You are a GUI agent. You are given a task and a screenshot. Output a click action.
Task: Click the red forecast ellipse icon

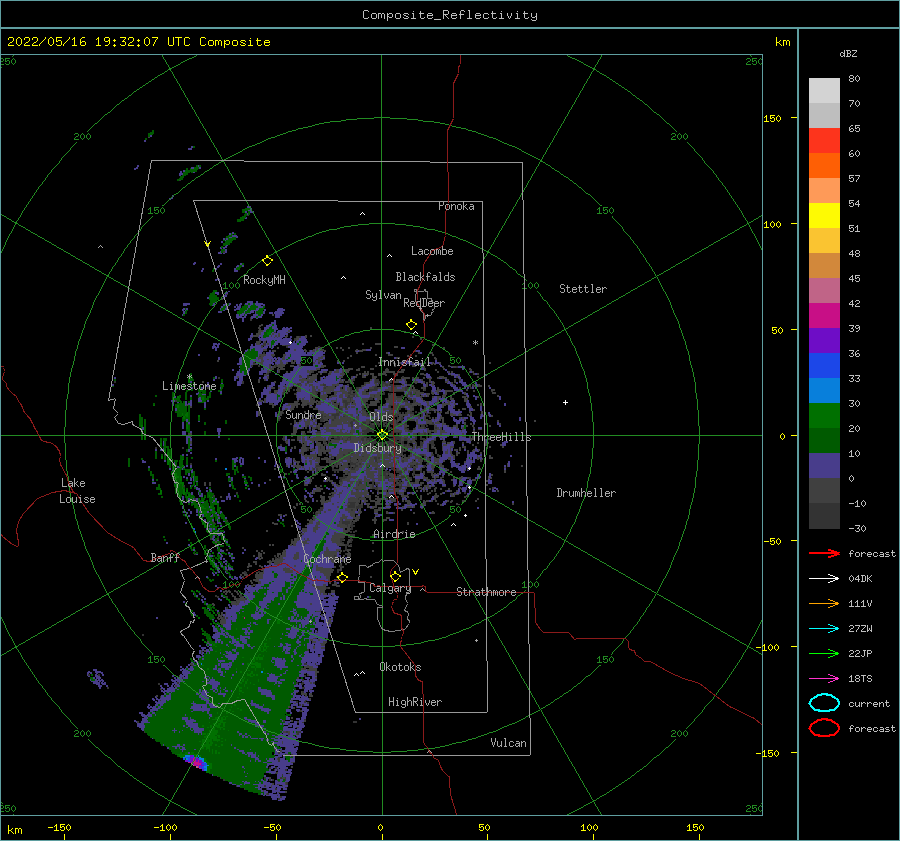coord(824,728)
